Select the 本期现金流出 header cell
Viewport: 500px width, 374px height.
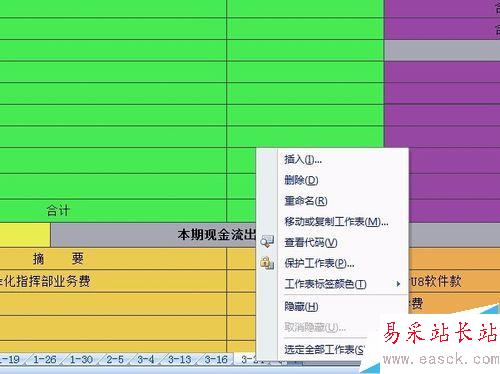pyautogui.click(x=153, y=235)
